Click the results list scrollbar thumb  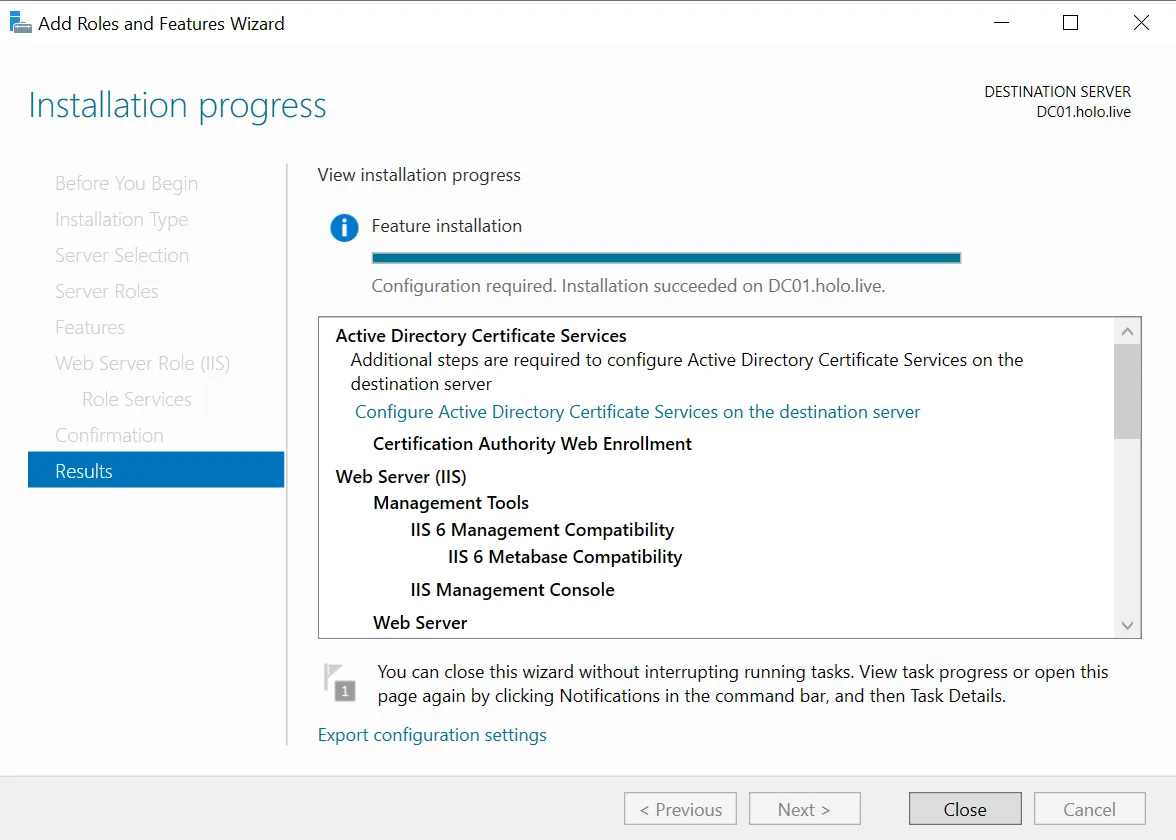1127,392
